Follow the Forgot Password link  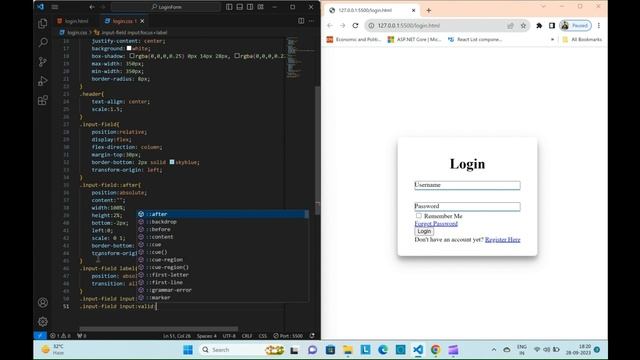coord(436,224)
